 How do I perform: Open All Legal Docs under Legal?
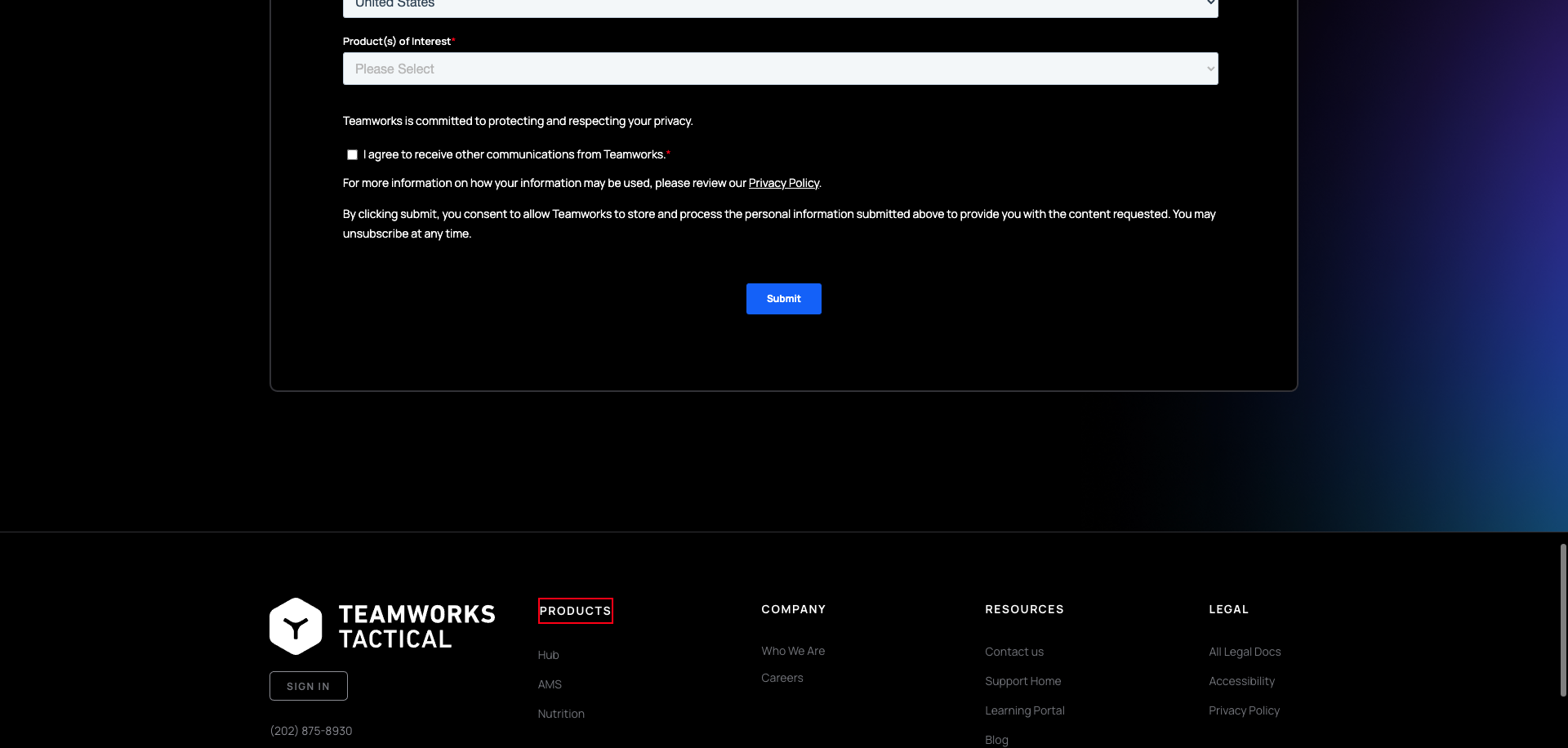tap(1245, 651)
